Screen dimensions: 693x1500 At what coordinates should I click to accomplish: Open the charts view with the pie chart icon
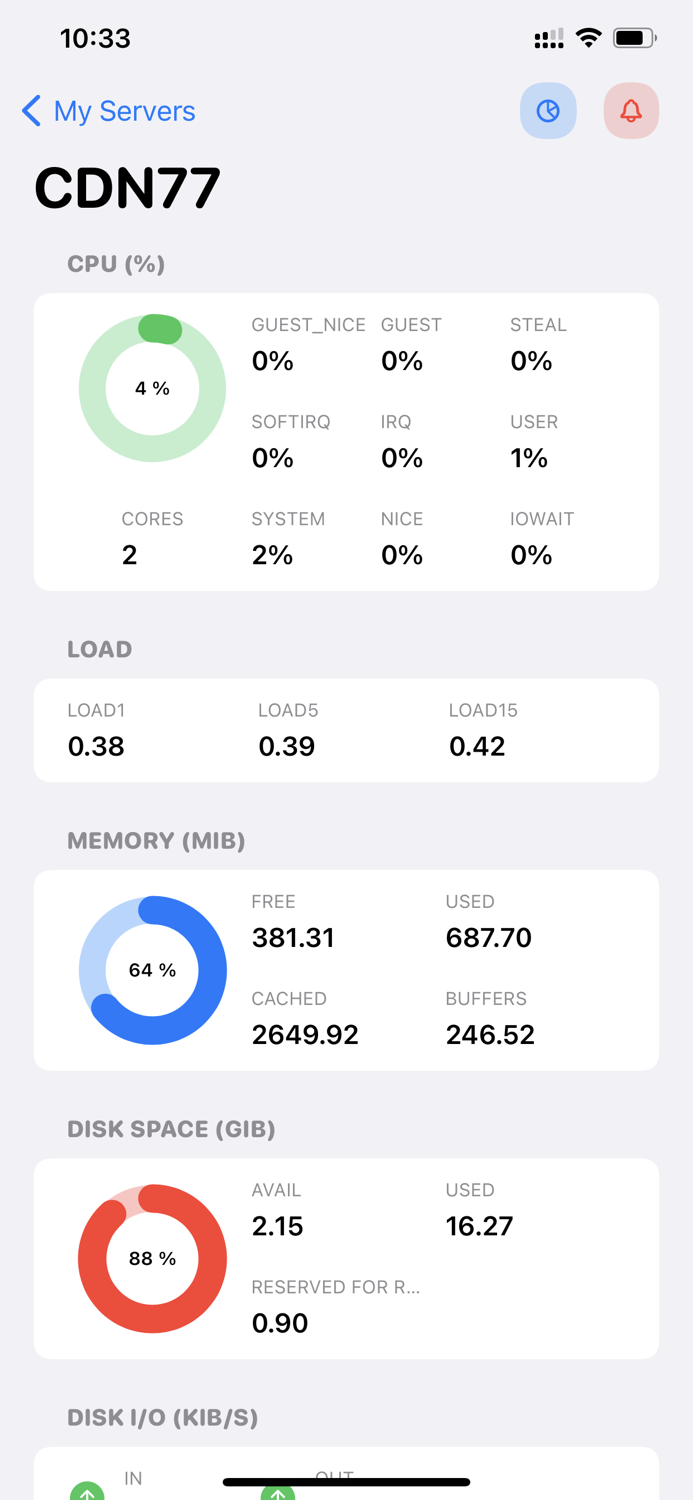[548, 111]
